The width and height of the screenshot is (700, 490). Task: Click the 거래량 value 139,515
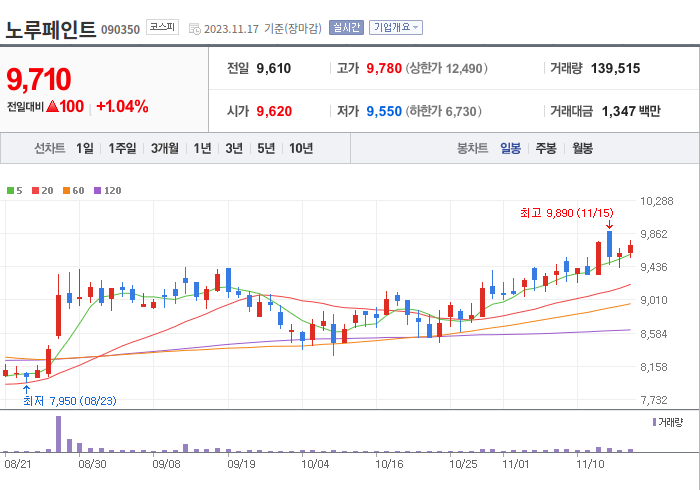pos(615,68)
